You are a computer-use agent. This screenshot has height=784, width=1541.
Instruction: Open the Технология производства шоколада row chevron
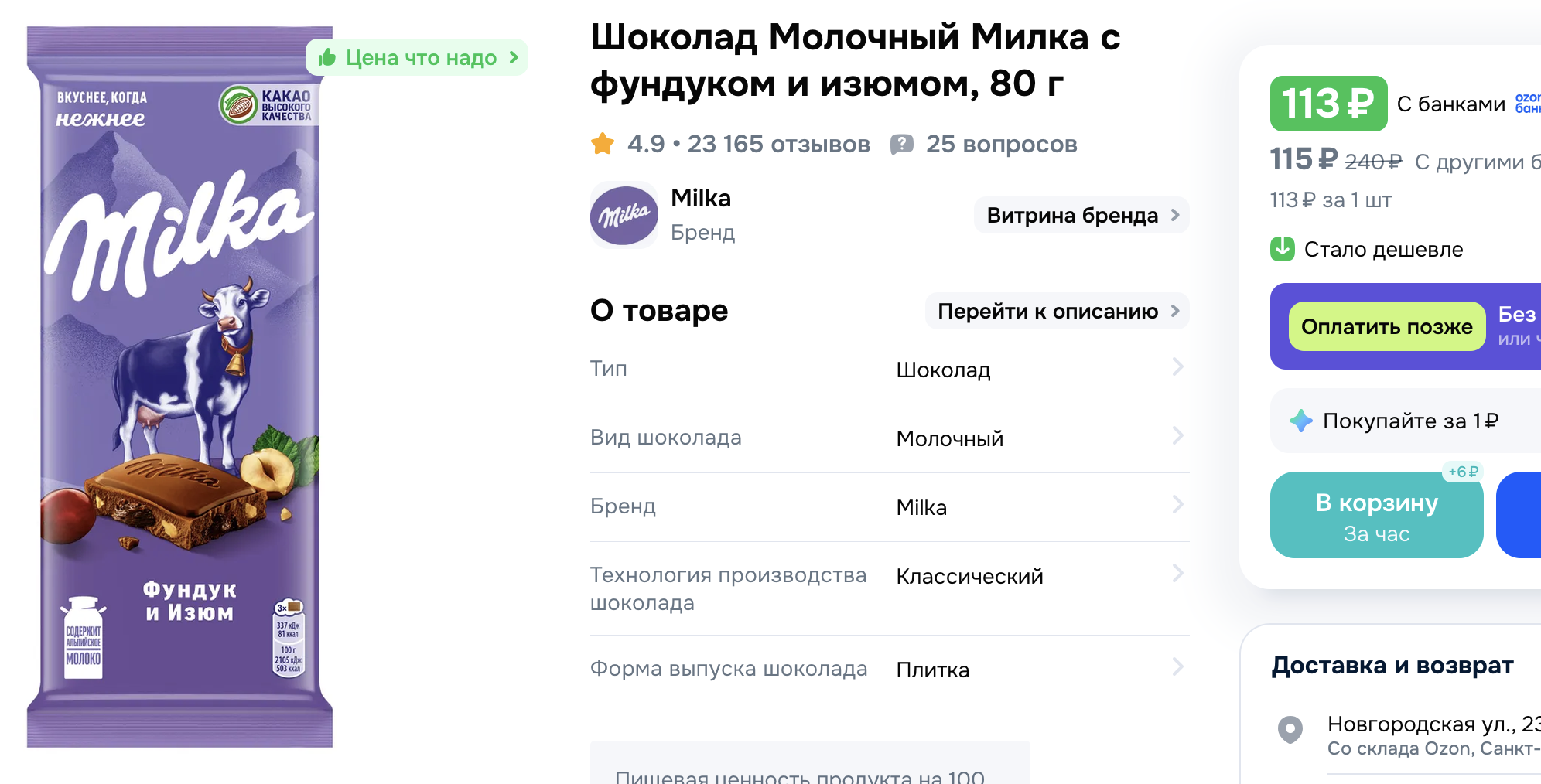tap(1177, 574)
